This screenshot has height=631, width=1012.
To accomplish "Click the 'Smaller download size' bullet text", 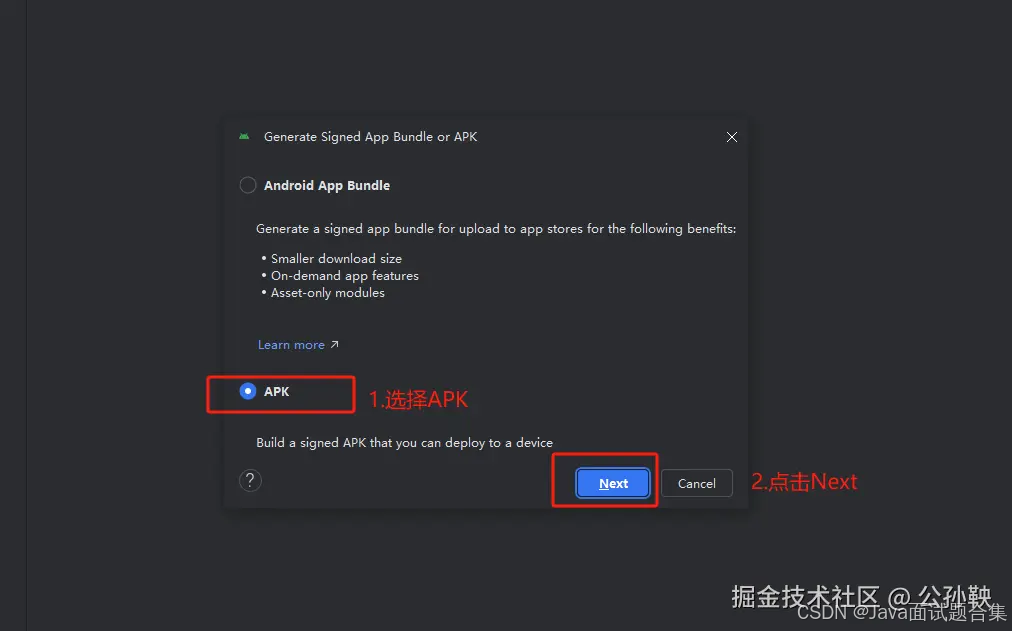I will tap(336, 259).
